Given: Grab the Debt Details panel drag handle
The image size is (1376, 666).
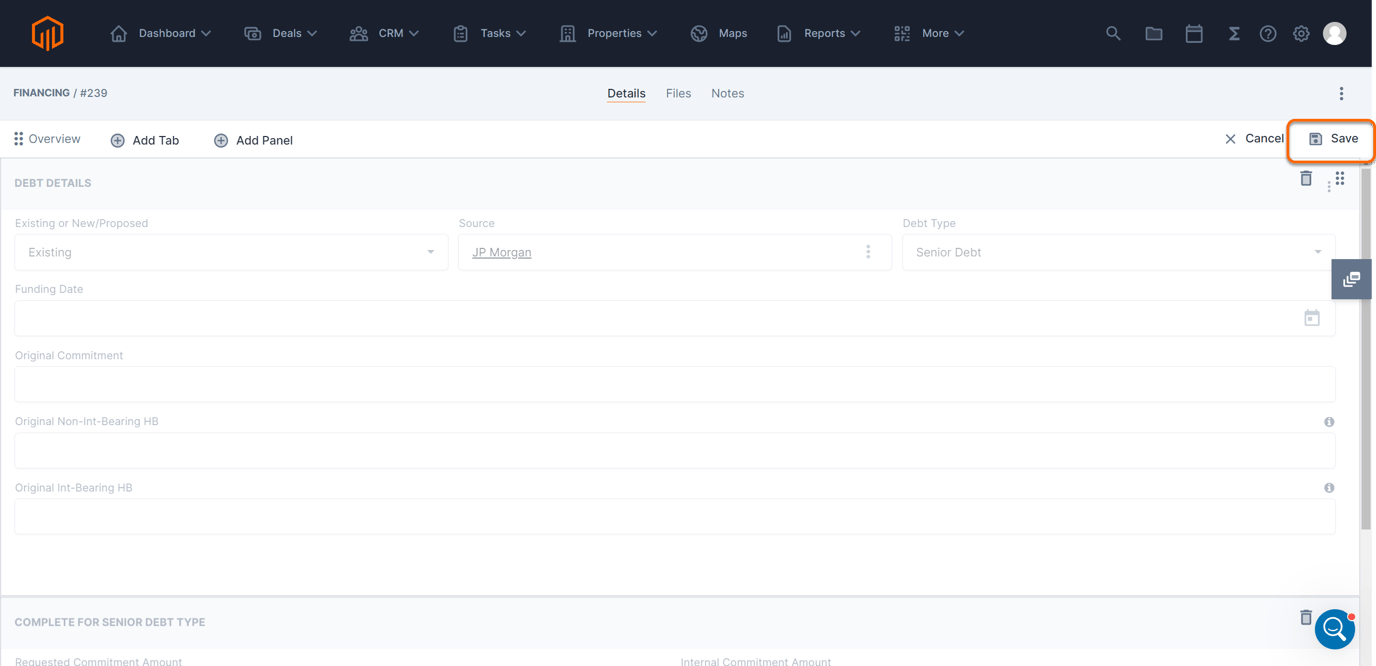Looking at the screenshot, I should pyautogui.click(x=1340, y=178).
